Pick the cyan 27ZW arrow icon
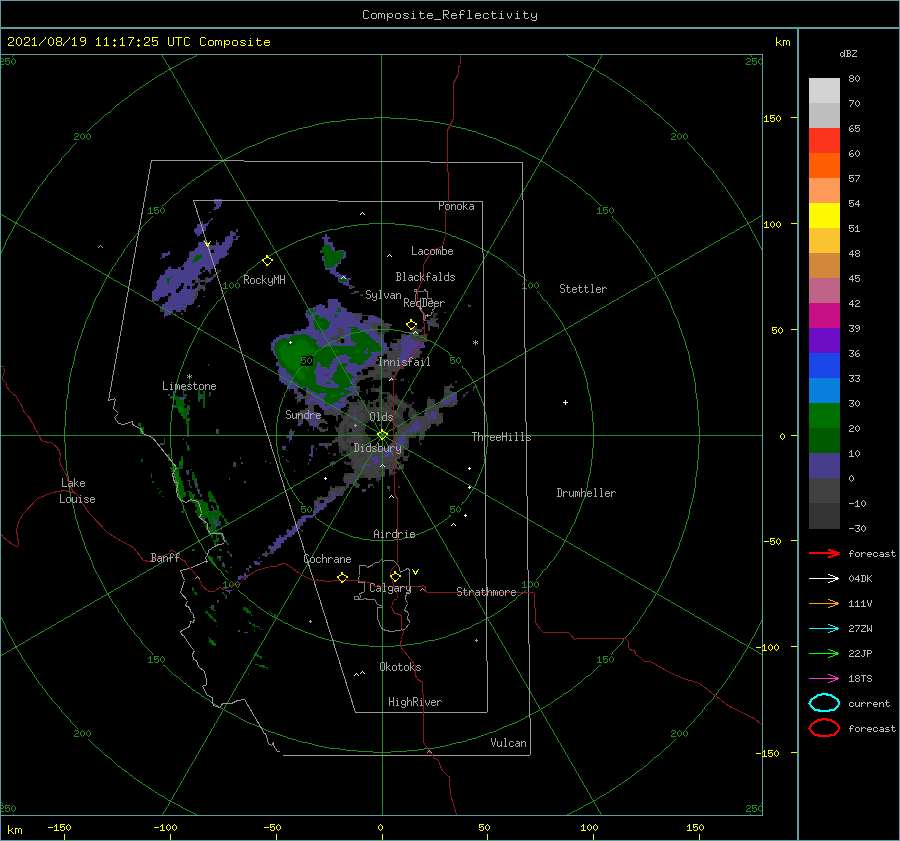This screenshot has width=900, height=841. coord(824,629)
